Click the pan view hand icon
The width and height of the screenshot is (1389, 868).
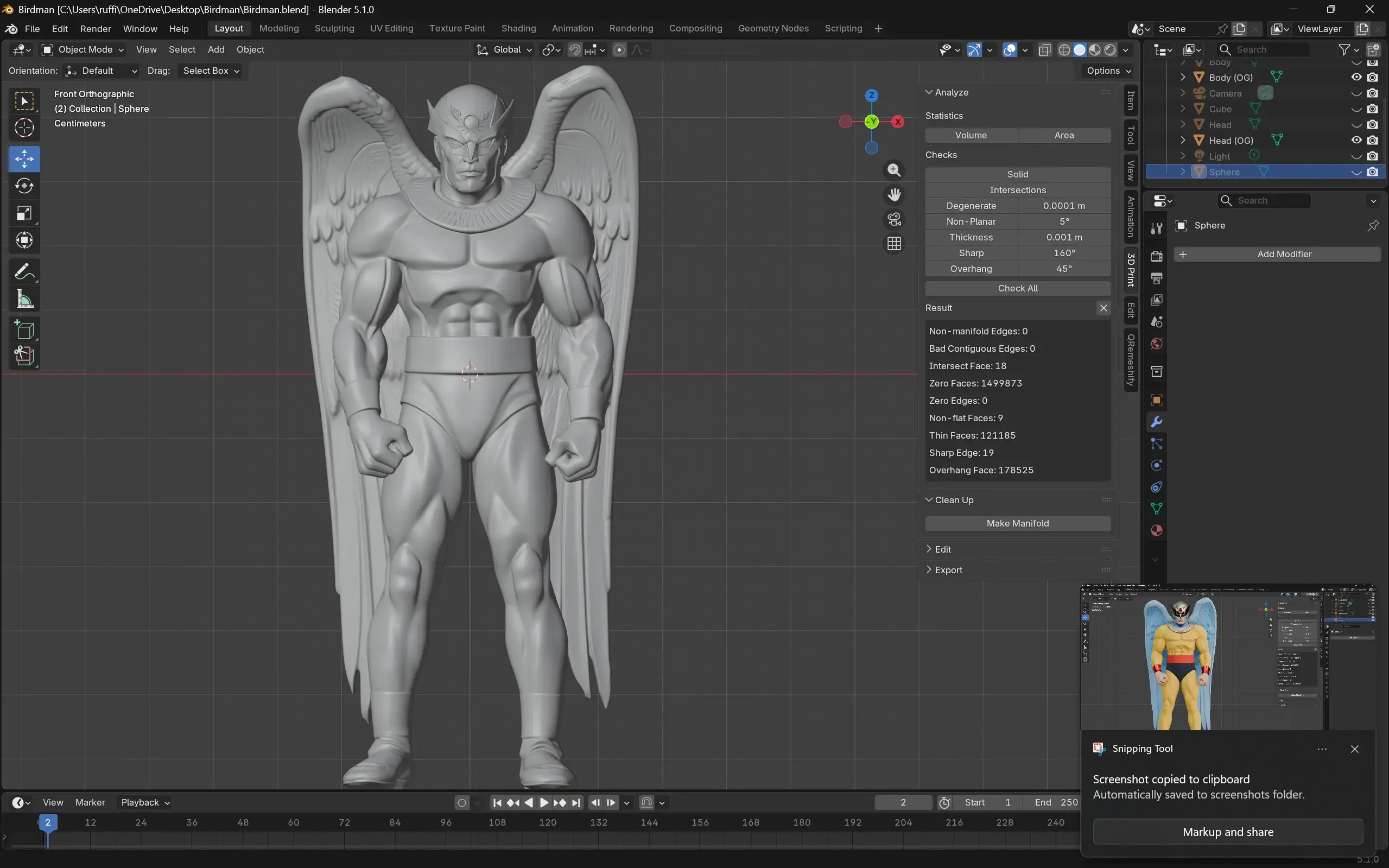[x=893, y=195]
